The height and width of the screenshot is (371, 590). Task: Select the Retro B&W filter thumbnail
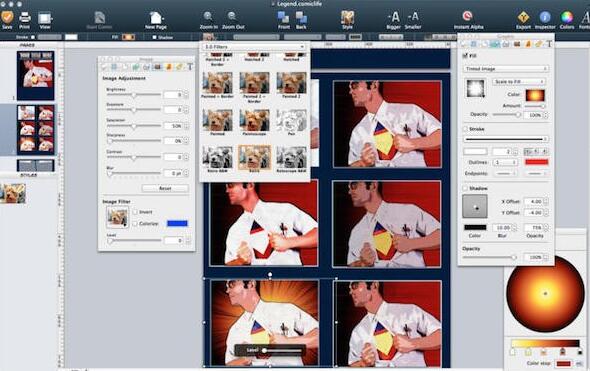coord(217,157)
